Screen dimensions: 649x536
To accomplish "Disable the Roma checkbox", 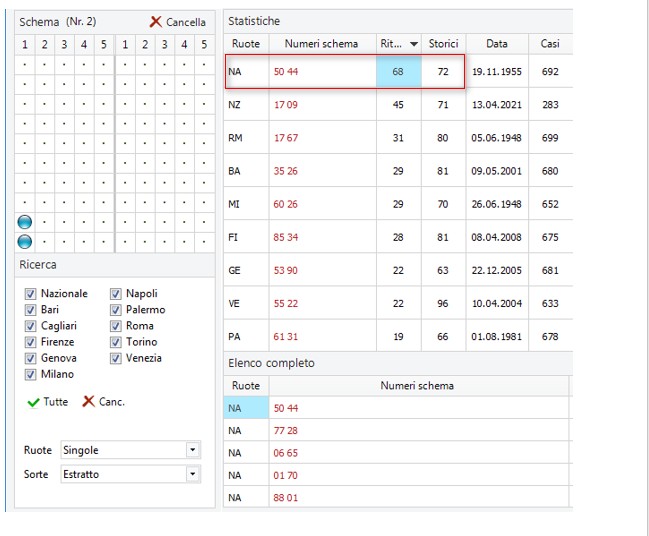I will [x=115, y=326].
